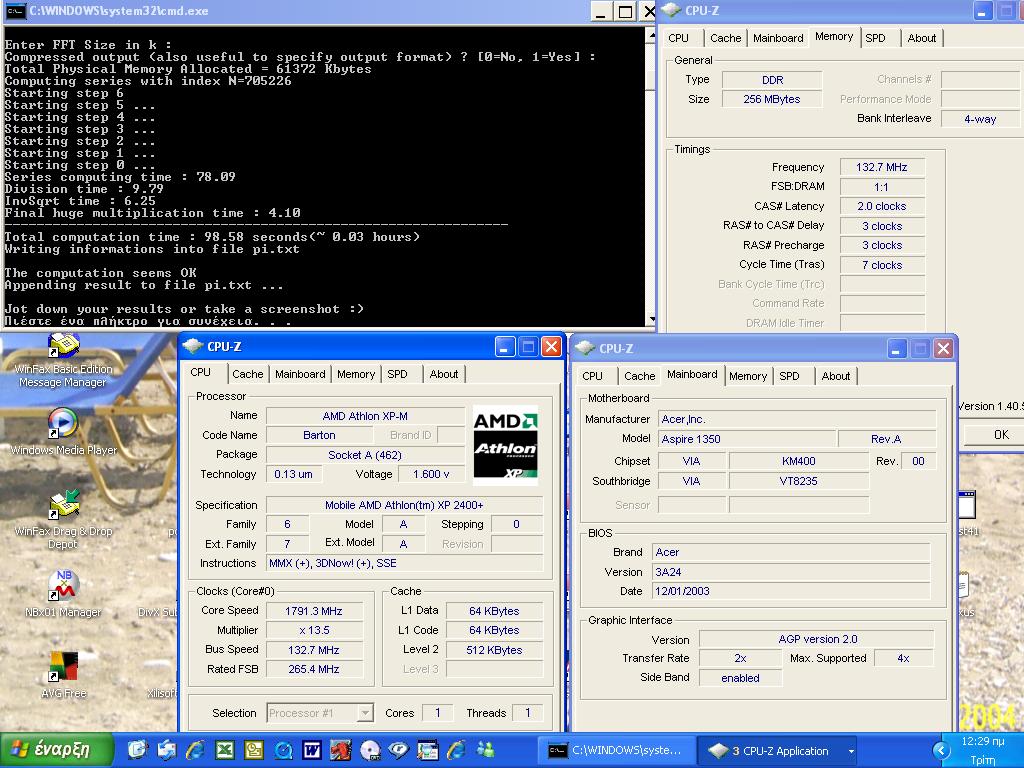The height and width of the screenshot is (768, 1024).
Task: Click Model field Aspire 1350
Action: [x=747, y=439]
